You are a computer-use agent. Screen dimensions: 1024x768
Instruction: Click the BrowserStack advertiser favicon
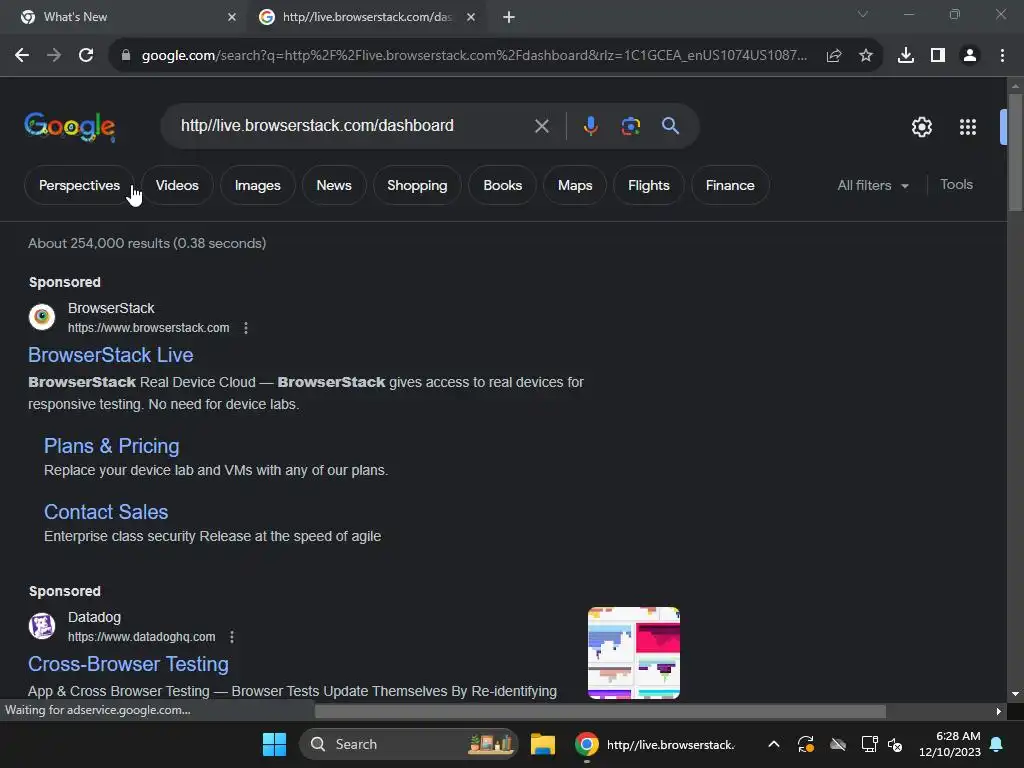click(x=42, y=317)
